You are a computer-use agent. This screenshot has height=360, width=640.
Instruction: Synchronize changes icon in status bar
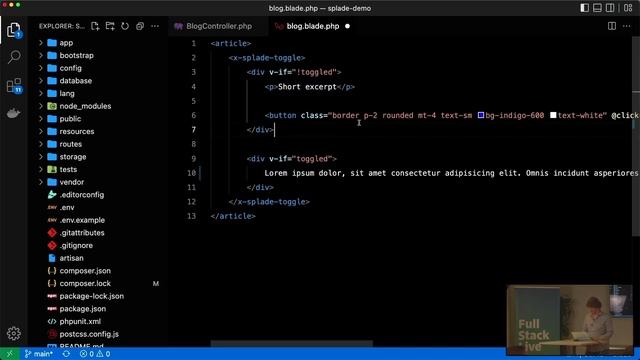[66, 353]
